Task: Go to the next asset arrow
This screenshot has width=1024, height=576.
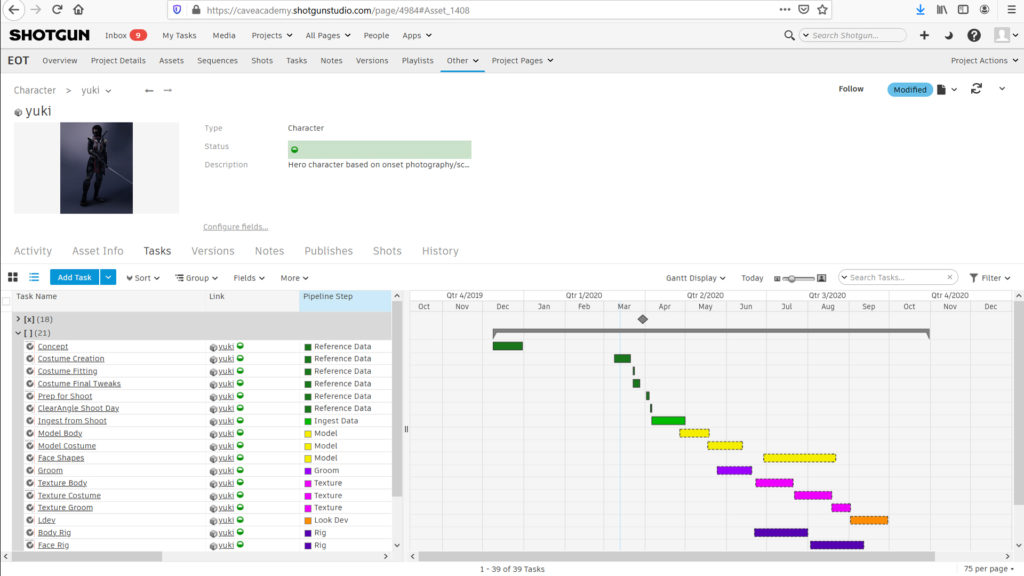Action: [x=168, y=90]
